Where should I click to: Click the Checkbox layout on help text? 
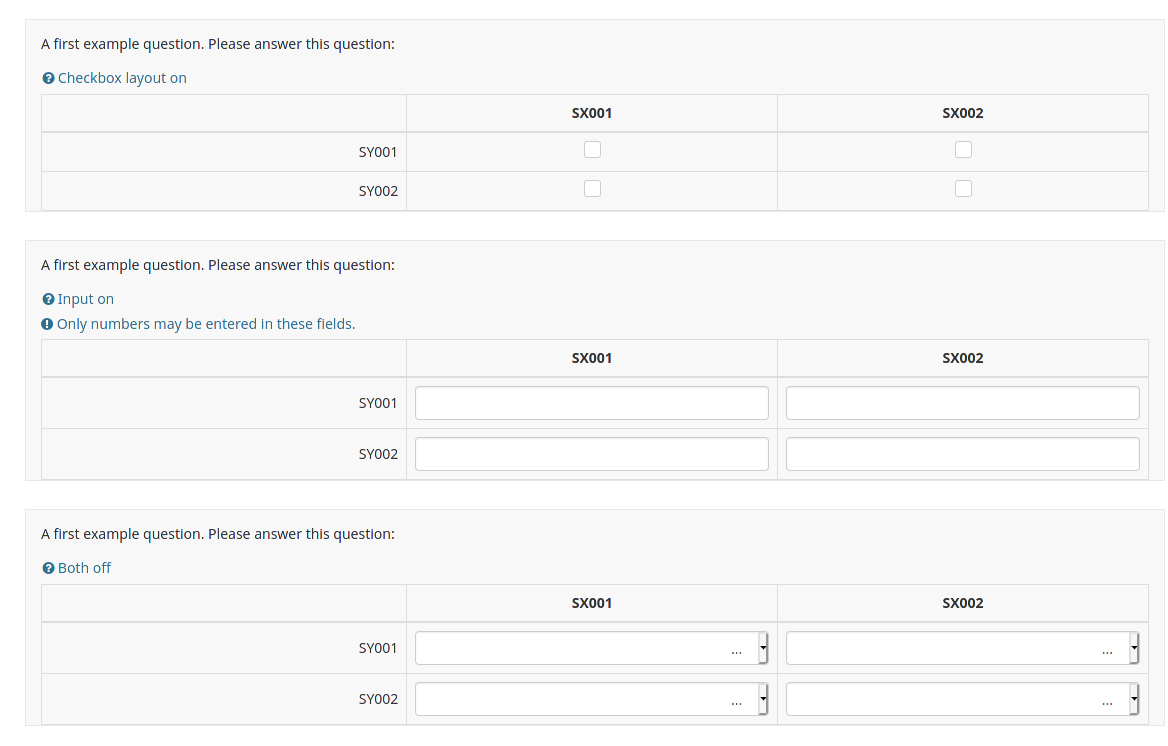122,78
